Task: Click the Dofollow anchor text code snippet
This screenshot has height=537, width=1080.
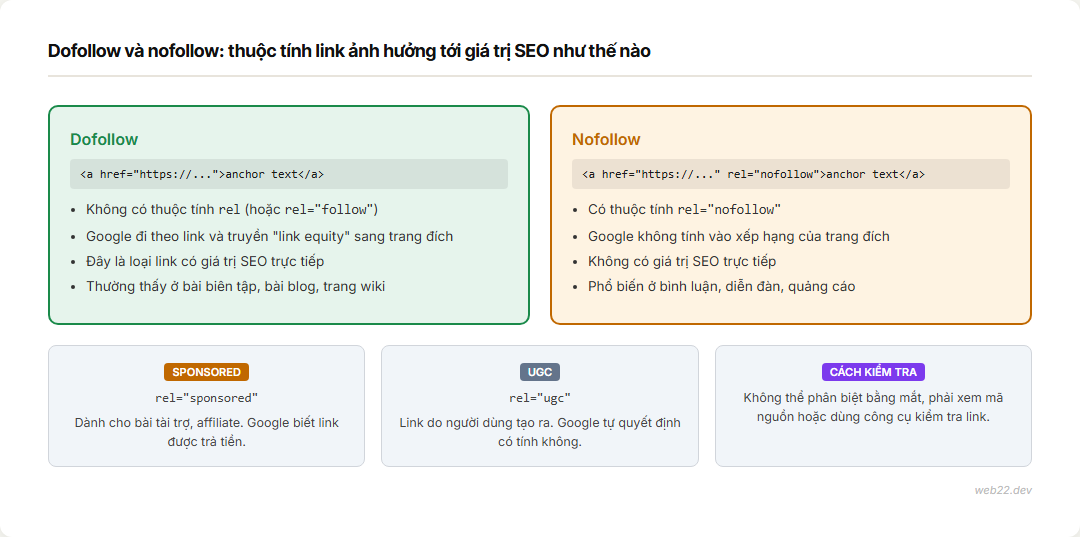Action: coord(289,174)
